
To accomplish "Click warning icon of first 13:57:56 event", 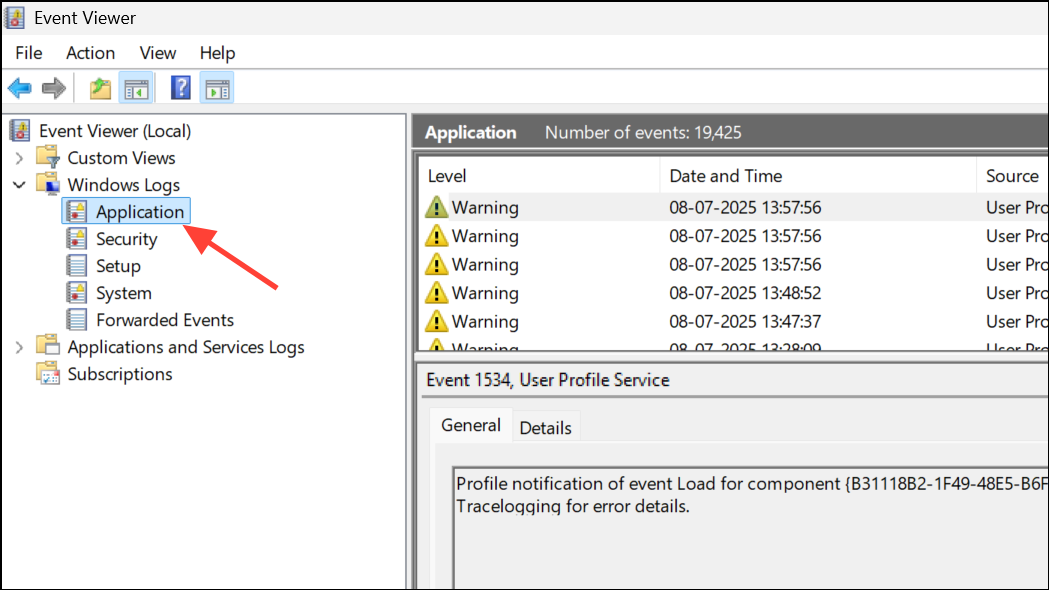I will pos(436,207).
